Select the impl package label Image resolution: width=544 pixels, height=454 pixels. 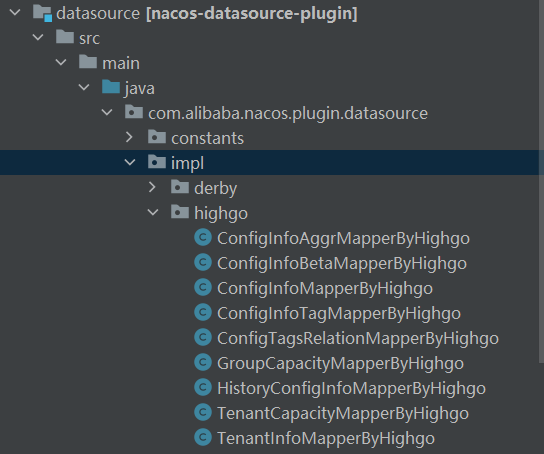click(187, 163)
